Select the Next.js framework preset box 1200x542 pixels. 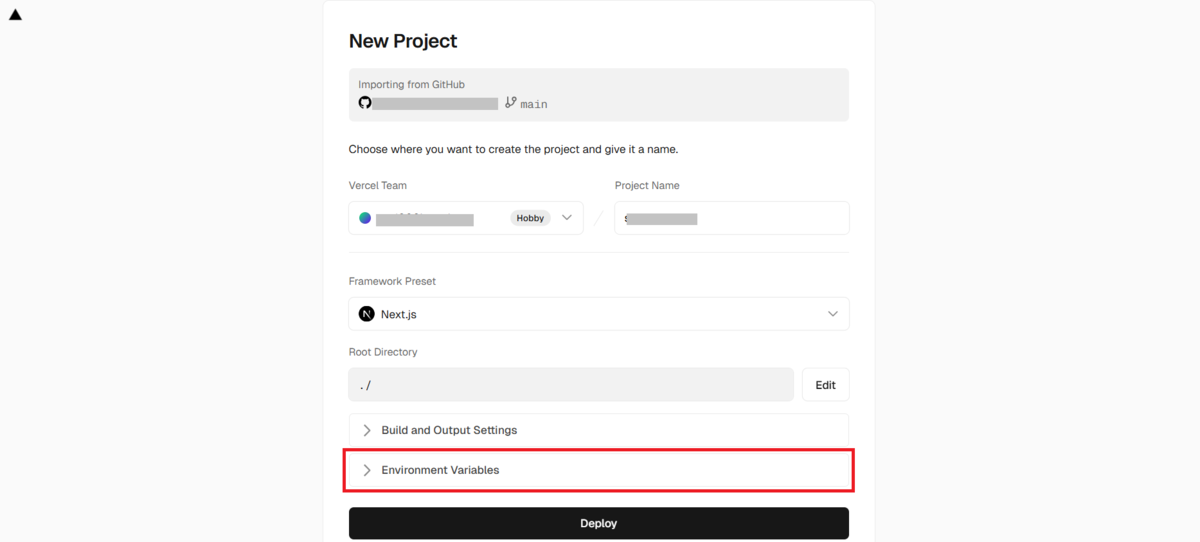[599, 314]
